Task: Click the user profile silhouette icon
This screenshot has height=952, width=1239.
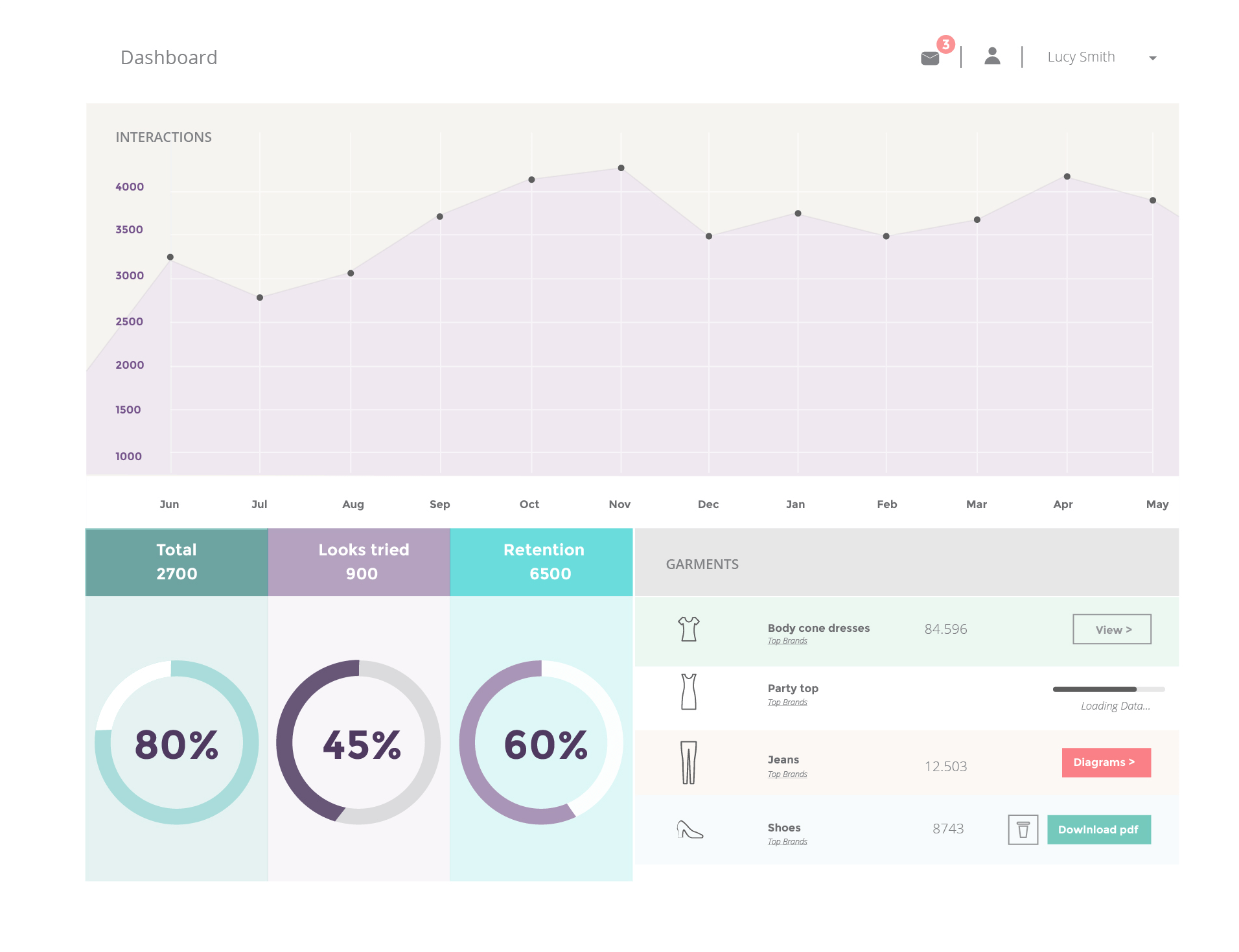Action: (992, 56)
